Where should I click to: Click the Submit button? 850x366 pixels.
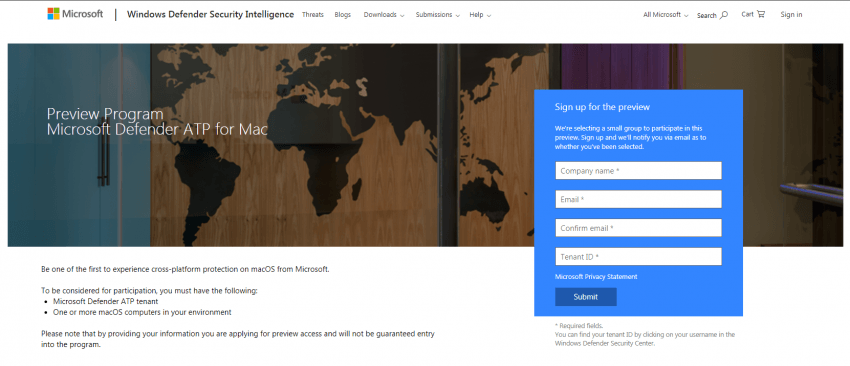coord(585,297)
